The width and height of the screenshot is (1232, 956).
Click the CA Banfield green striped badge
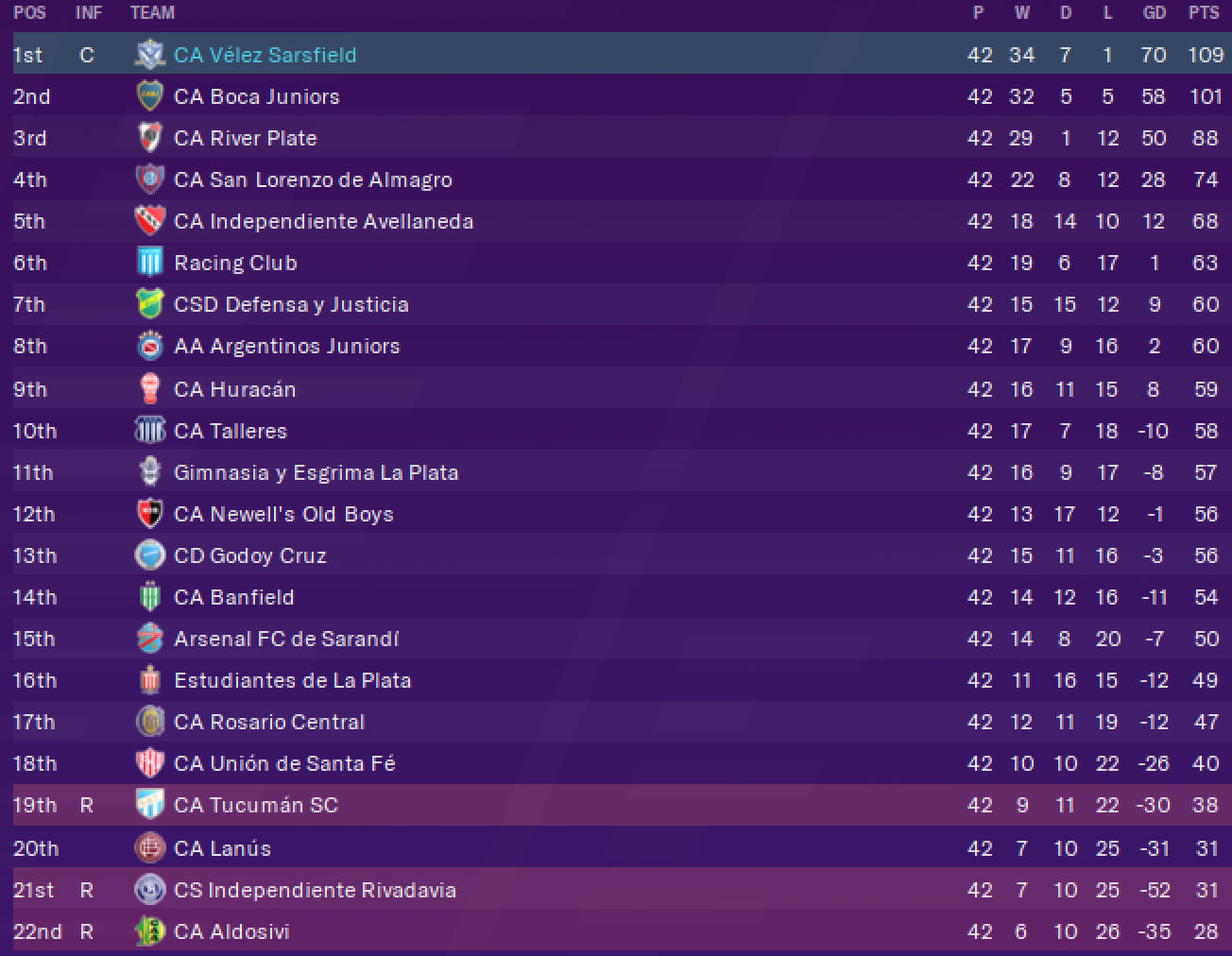click(x=149, y=597)
